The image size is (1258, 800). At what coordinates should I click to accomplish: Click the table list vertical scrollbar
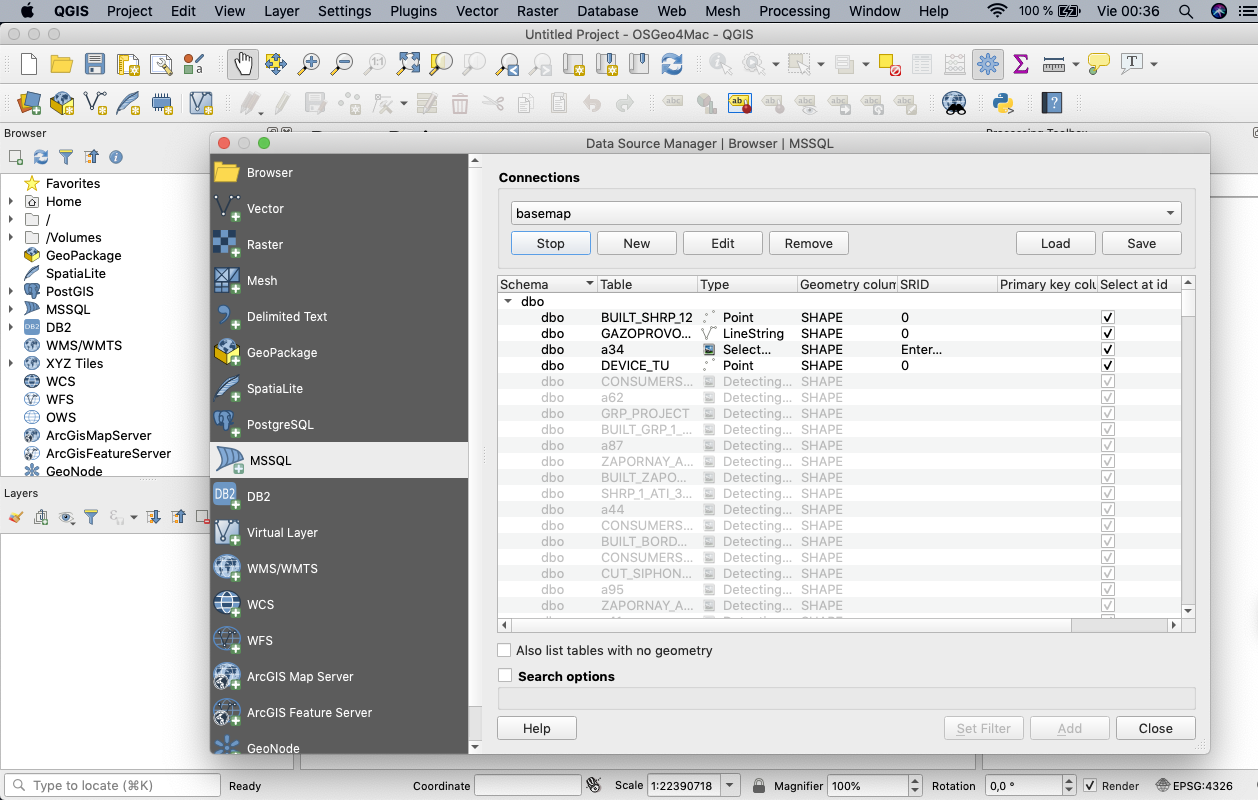pos(1188,446)
